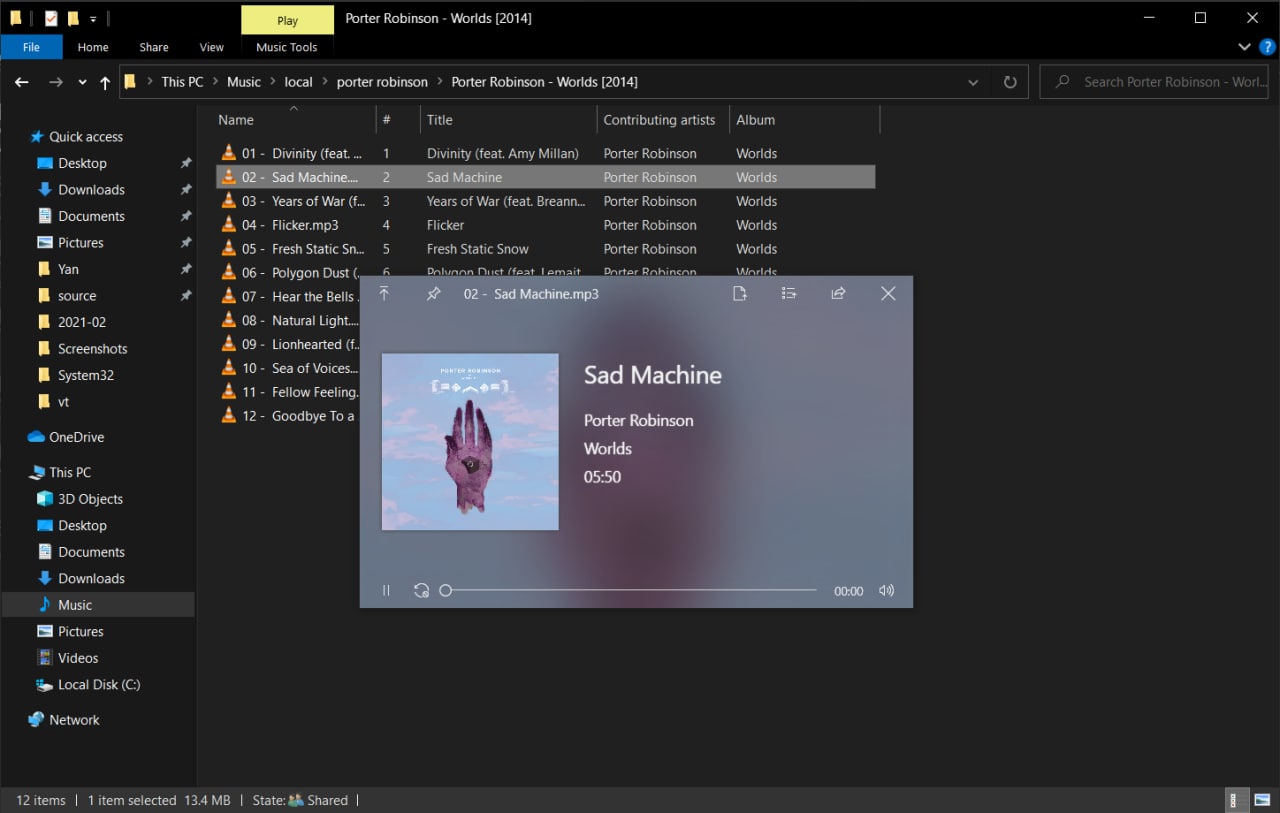Open the Screenshots folder in navigation pane
This screenshot has height=813, width=1280.
pyautogui.click(x=92, y=349)
